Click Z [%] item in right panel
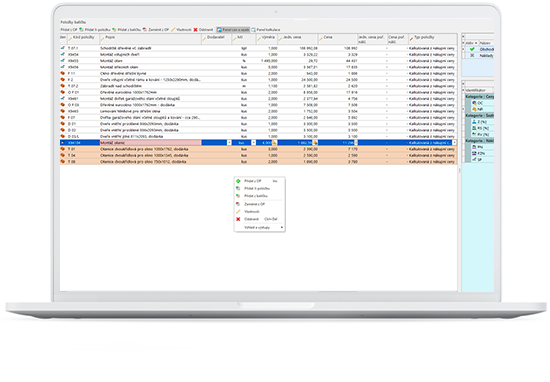 pyautogui.click(x=482, y=122)
